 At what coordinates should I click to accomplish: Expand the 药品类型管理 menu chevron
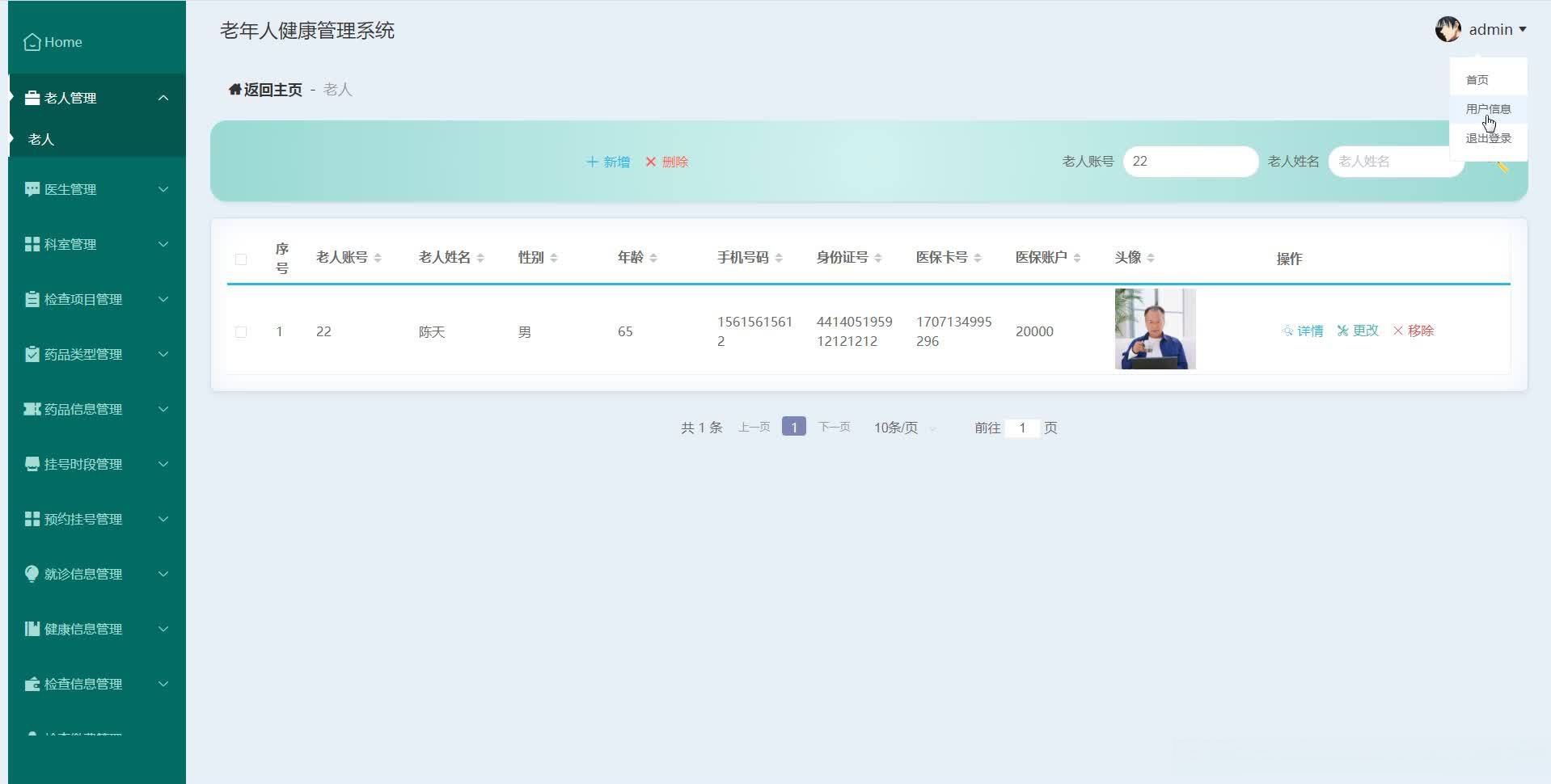coord(163,354)
